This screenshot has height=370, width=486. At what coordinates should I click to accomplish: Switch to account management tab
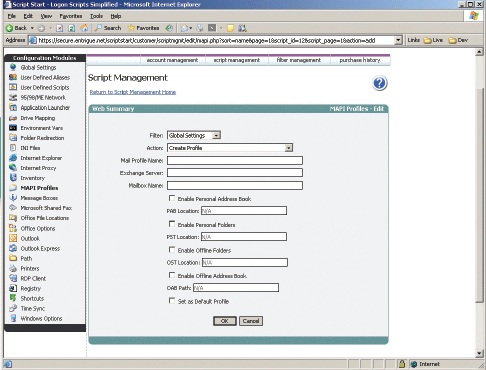172,60
